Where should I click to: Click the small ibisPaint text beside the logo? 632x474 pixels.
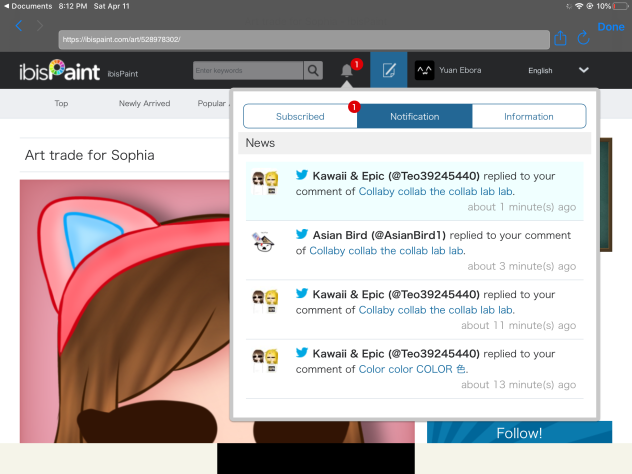coord(123,74)
